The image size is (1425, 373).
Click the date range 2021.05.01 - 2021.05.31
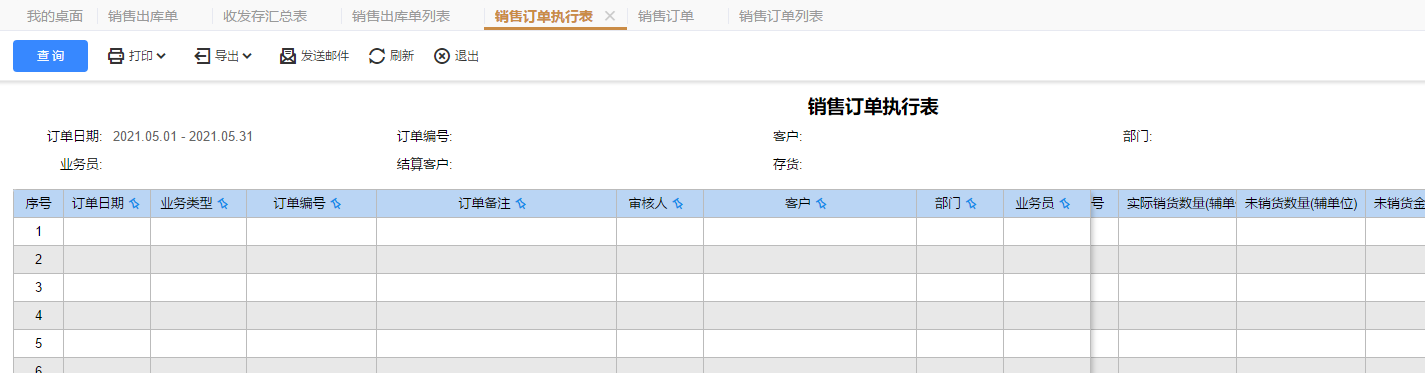click(x=183, y=137)
